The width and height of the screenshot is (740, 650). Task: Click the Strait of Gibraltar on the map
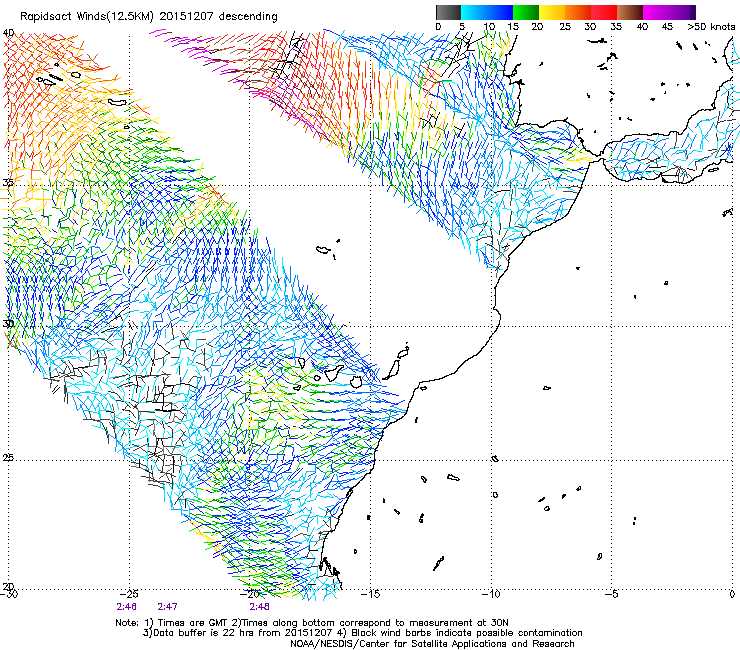pos(601,155)
